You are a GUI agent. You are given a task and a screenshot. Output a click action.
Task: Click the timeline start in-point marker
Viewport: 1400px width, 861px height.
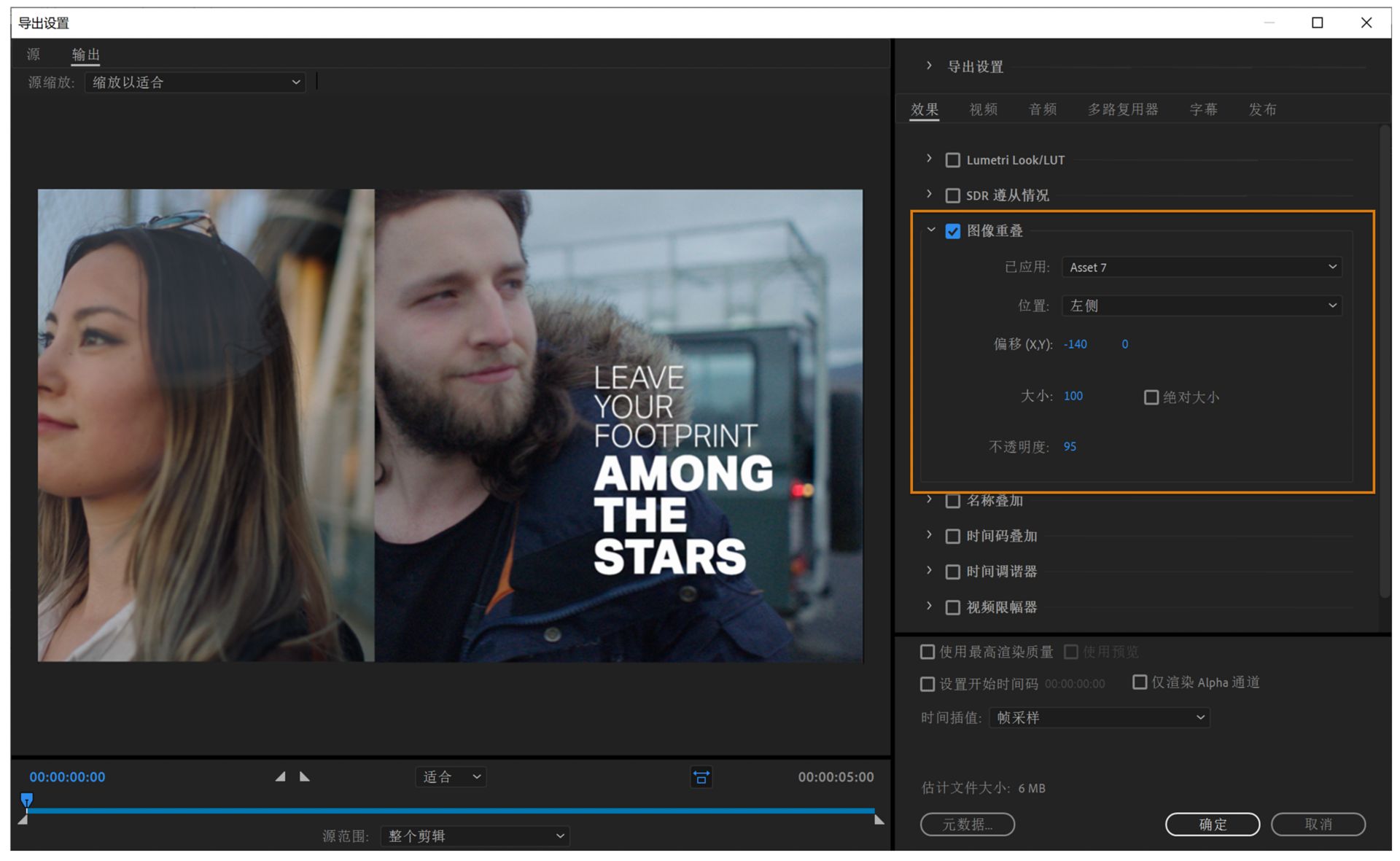pyautogui.click(x=23, y=820)
